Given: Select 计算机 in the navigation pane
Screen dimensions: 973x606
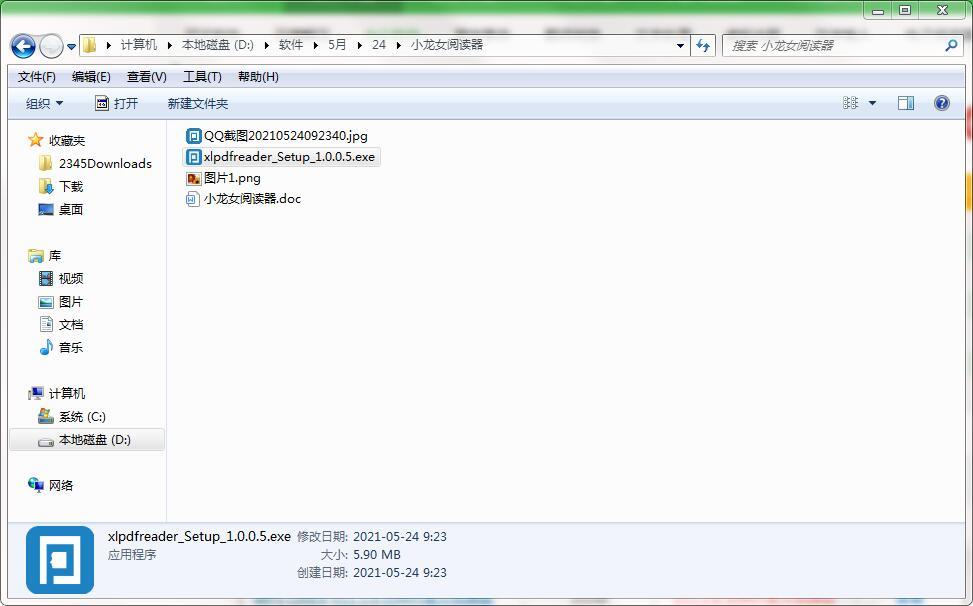Looking at the screenshot, I should coord(67,393).
